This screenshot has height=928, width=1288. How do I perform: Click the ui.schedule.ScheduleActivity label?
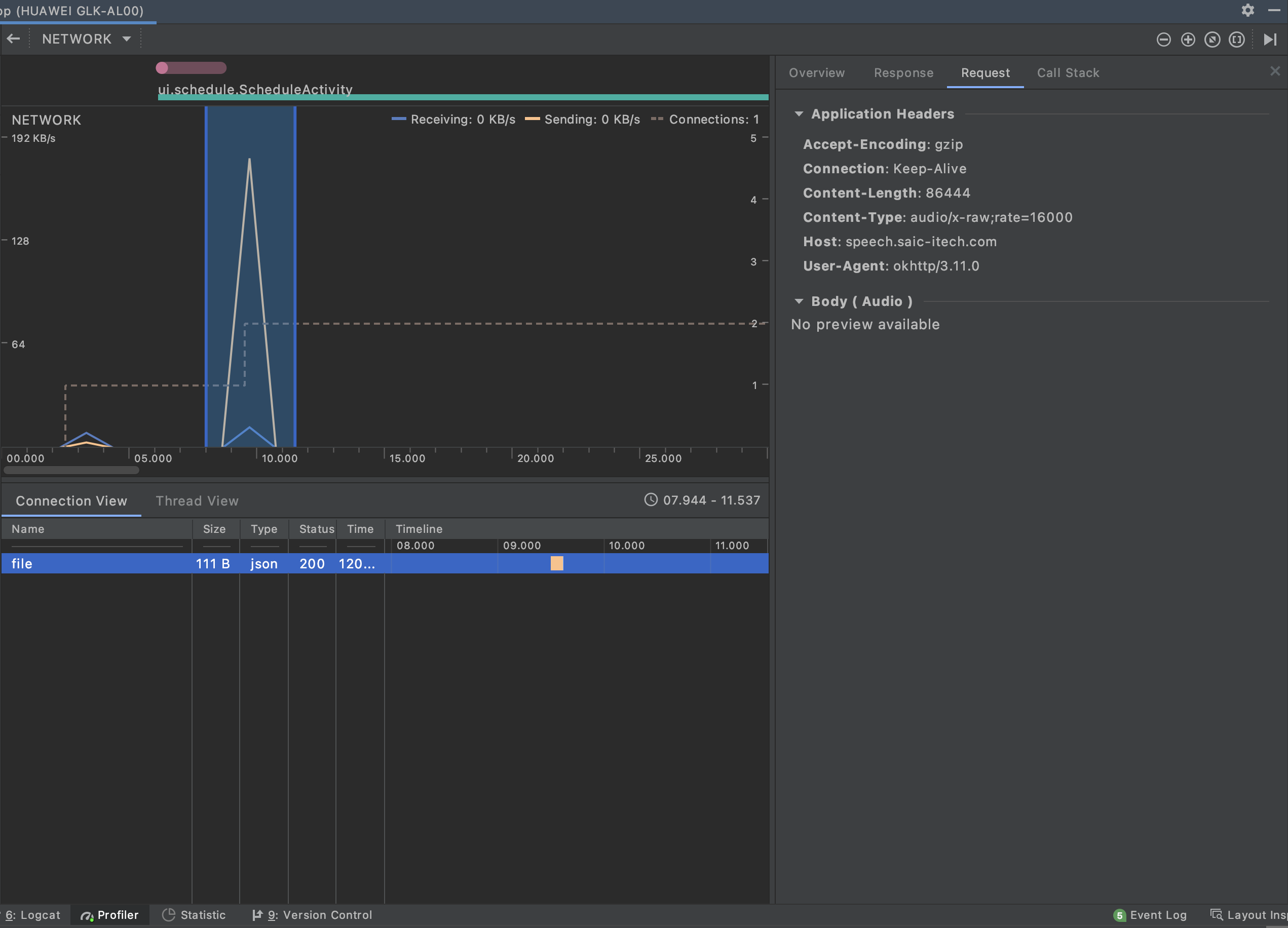(255, 89)
